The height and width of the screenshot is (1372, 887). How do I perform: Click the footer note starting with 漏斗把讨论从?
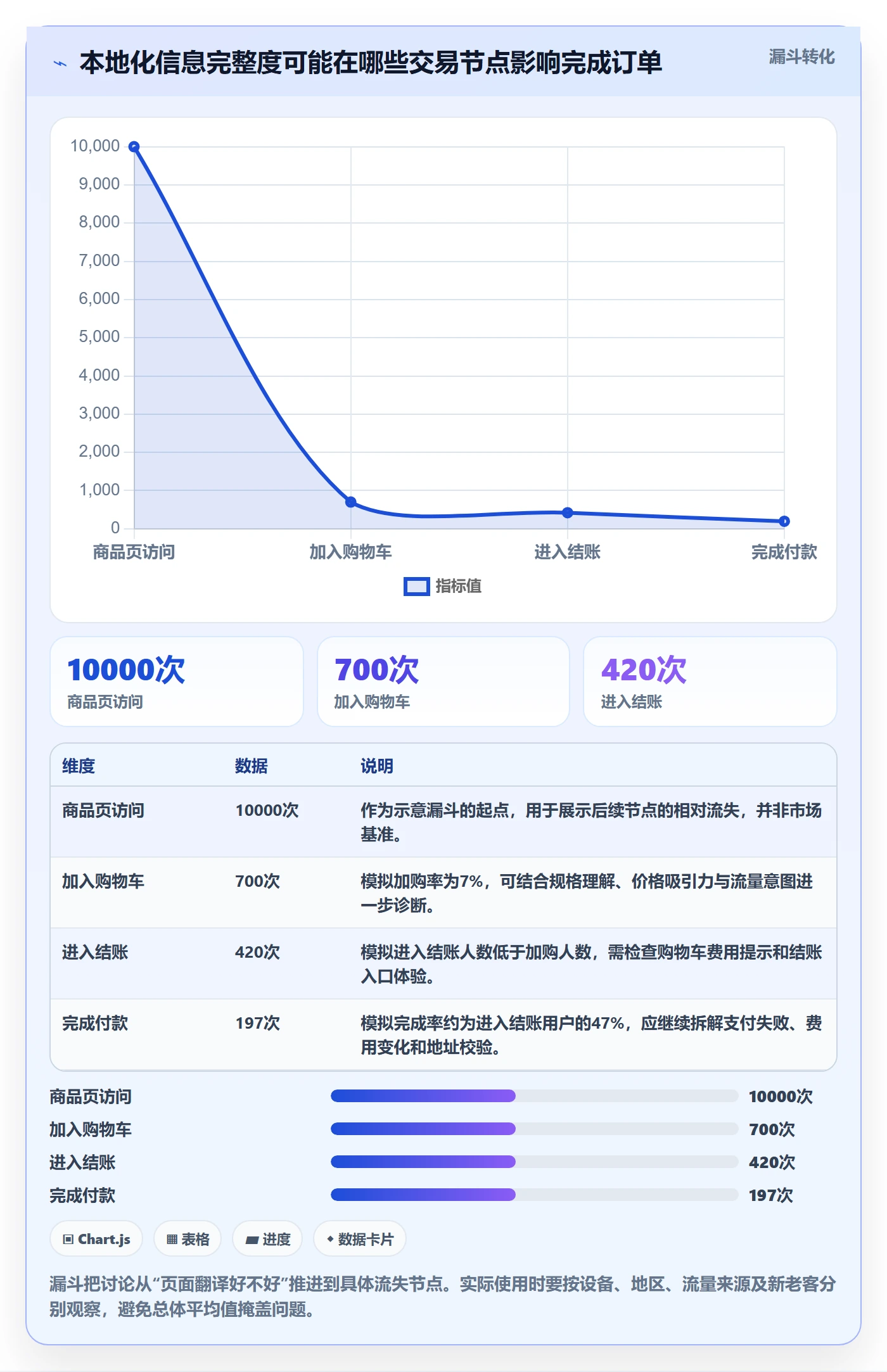pos(443,1296)
